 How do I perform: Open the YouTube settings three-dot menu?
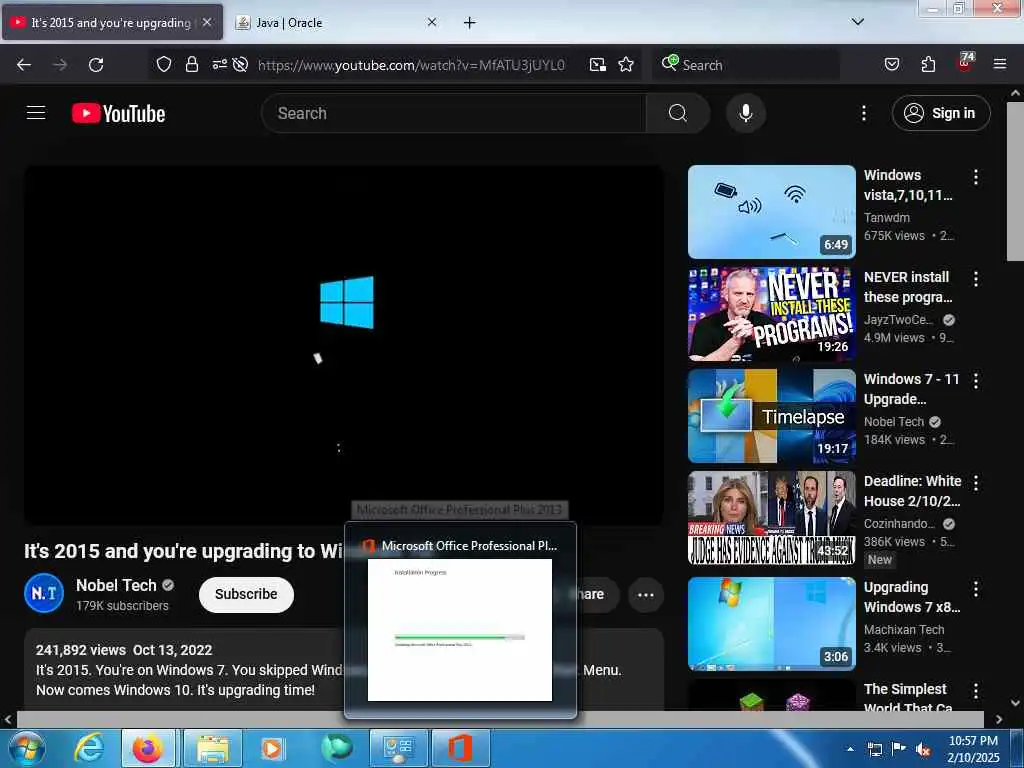(x=863, y=113)
